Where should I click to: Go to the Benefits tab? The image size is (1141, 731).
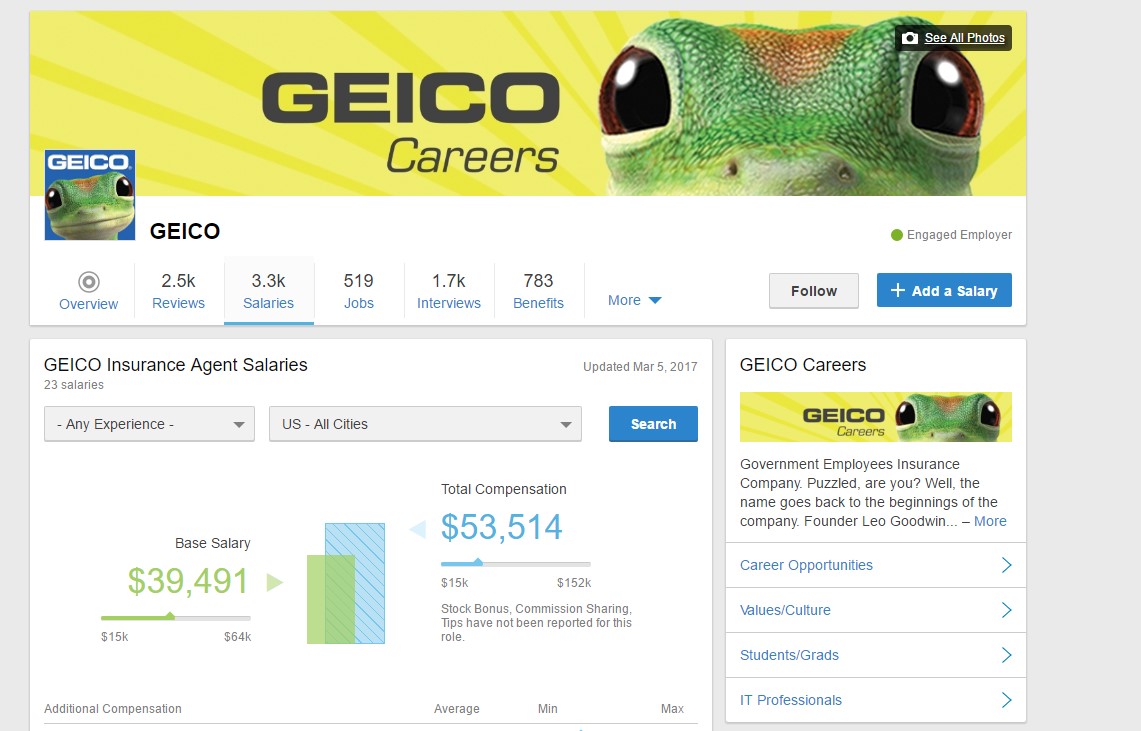[538, 291]
